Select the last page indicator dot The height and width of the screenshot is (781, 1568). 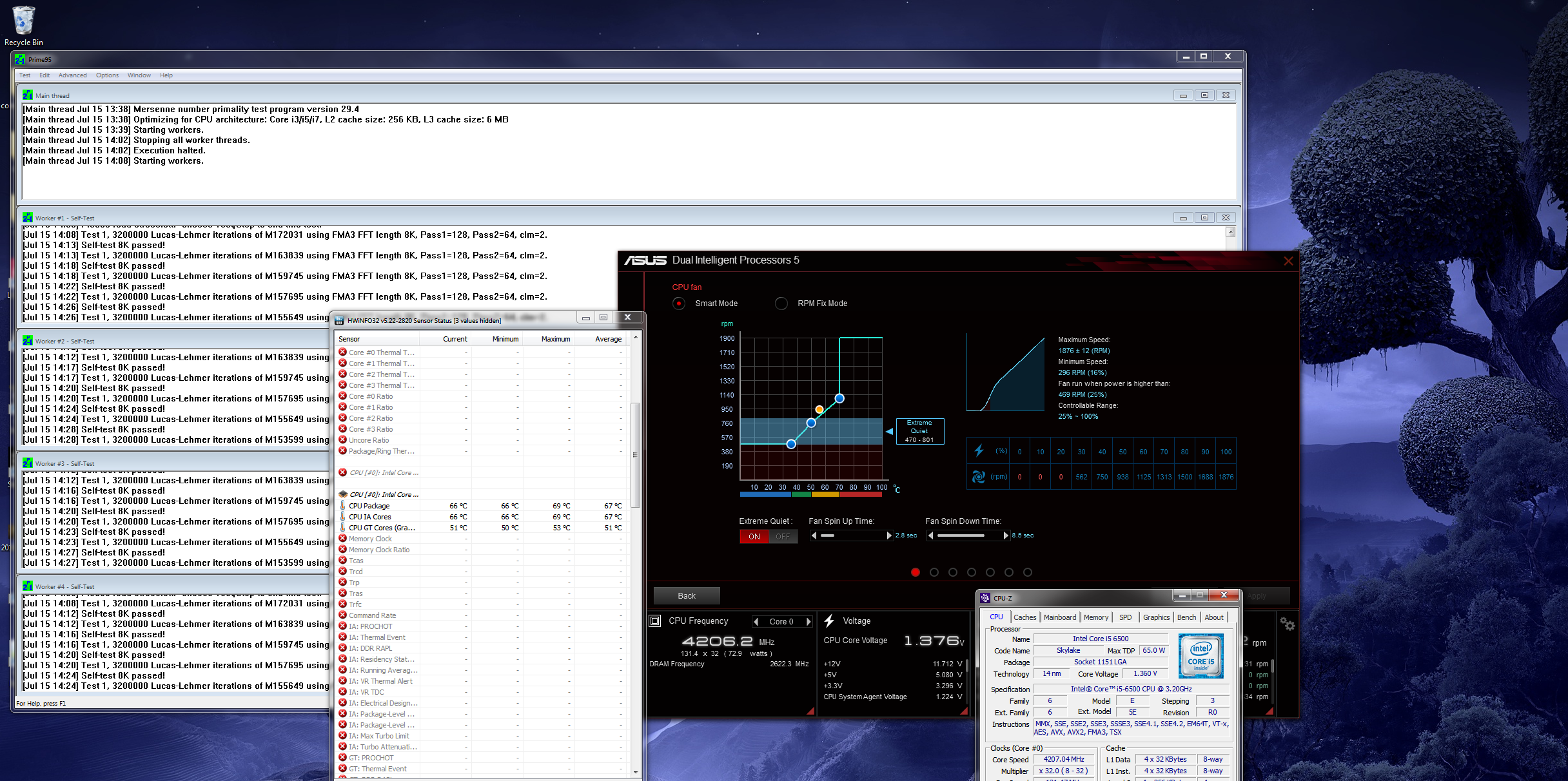point(1028,572)
